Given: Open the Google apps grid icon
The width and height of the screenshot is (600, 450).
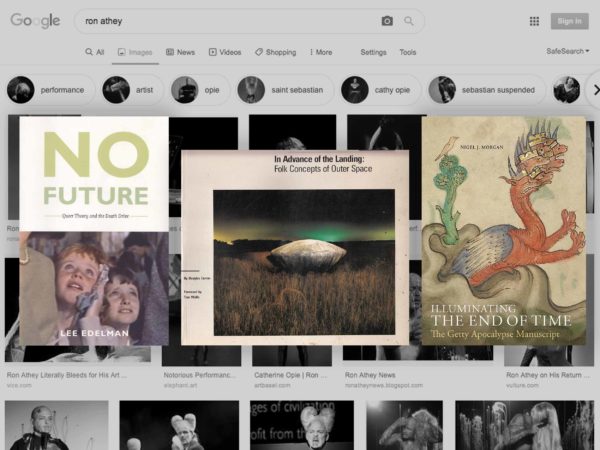Looking at the screenshot, I should (x=534, y=21).
